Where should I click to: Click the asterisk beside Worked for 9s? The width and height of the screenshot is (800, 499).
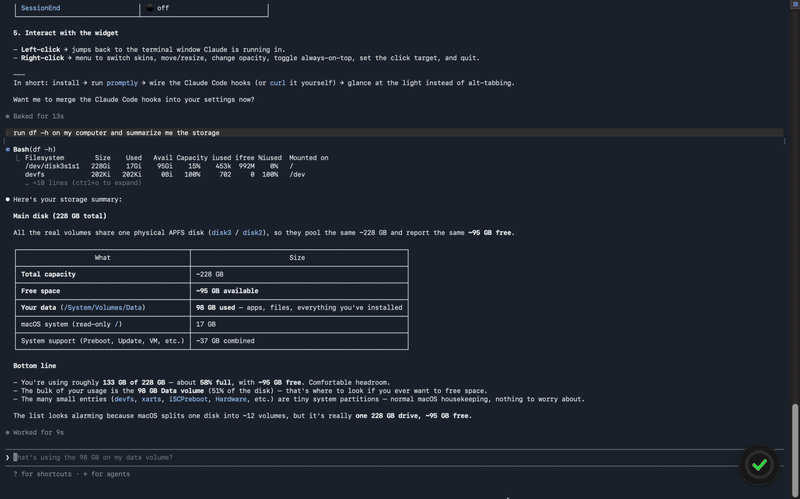coord(7,433)
